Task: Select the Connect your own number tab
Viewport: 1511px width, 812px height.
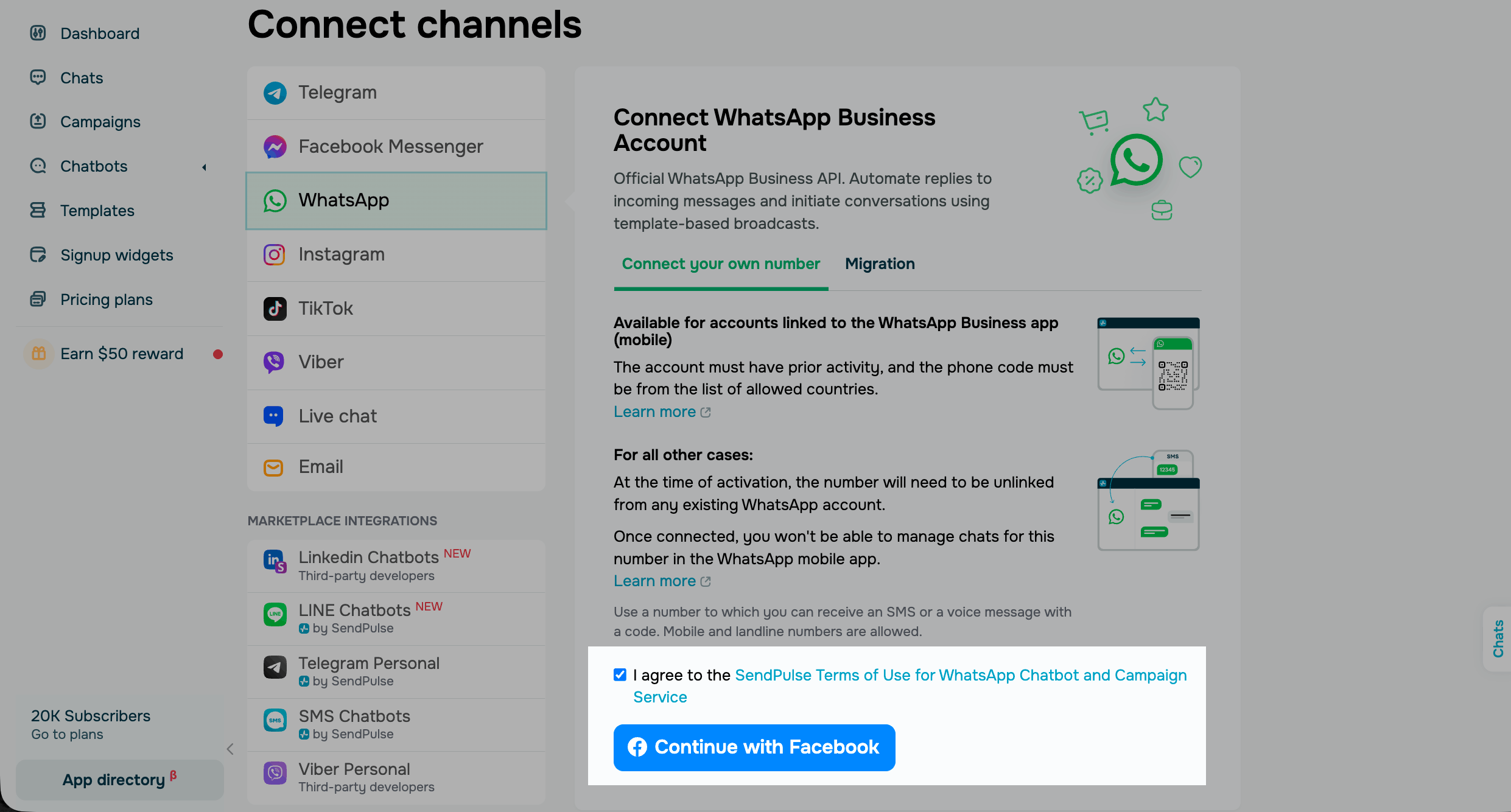Action: point(721,264)
